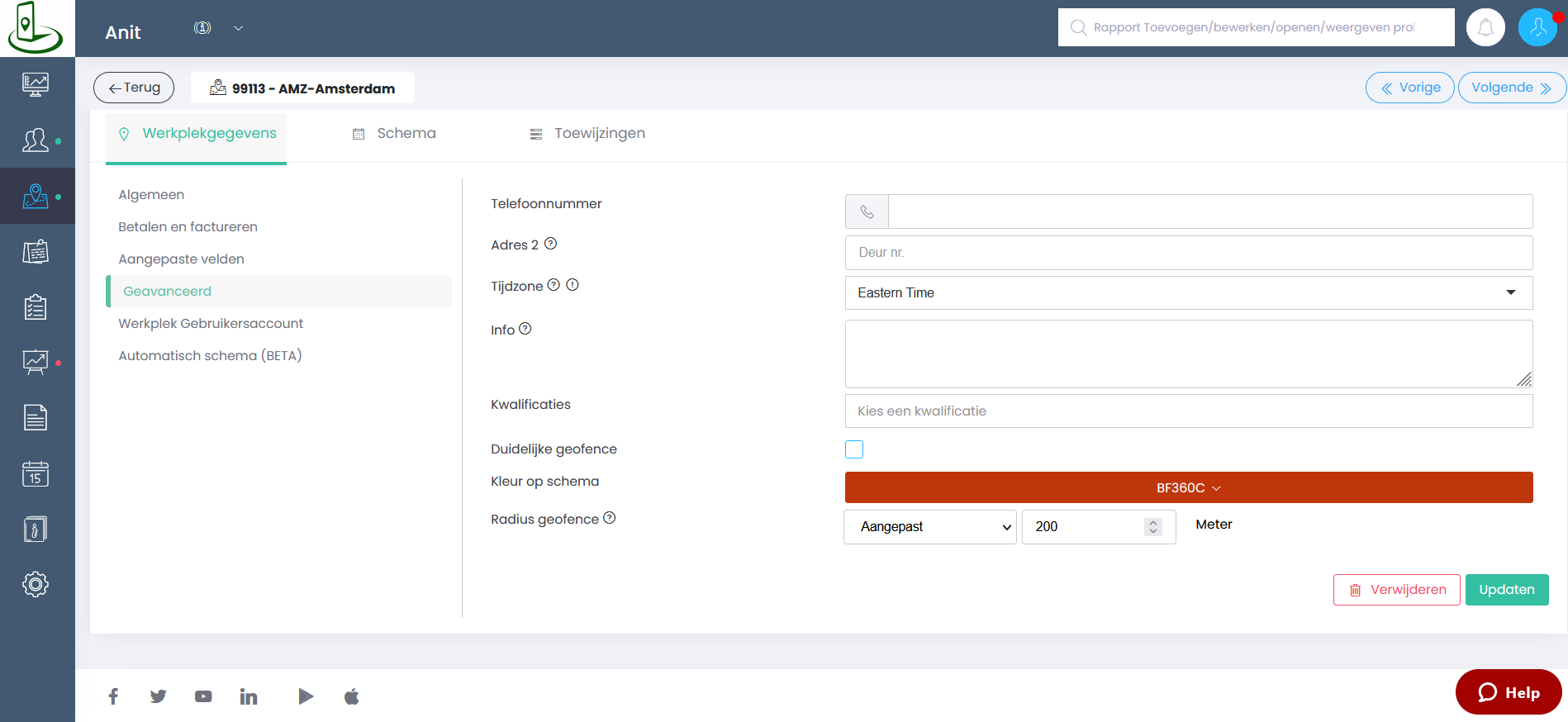1568x722 pixels.
Task: Click the report search box at top
Action: 1256,27
